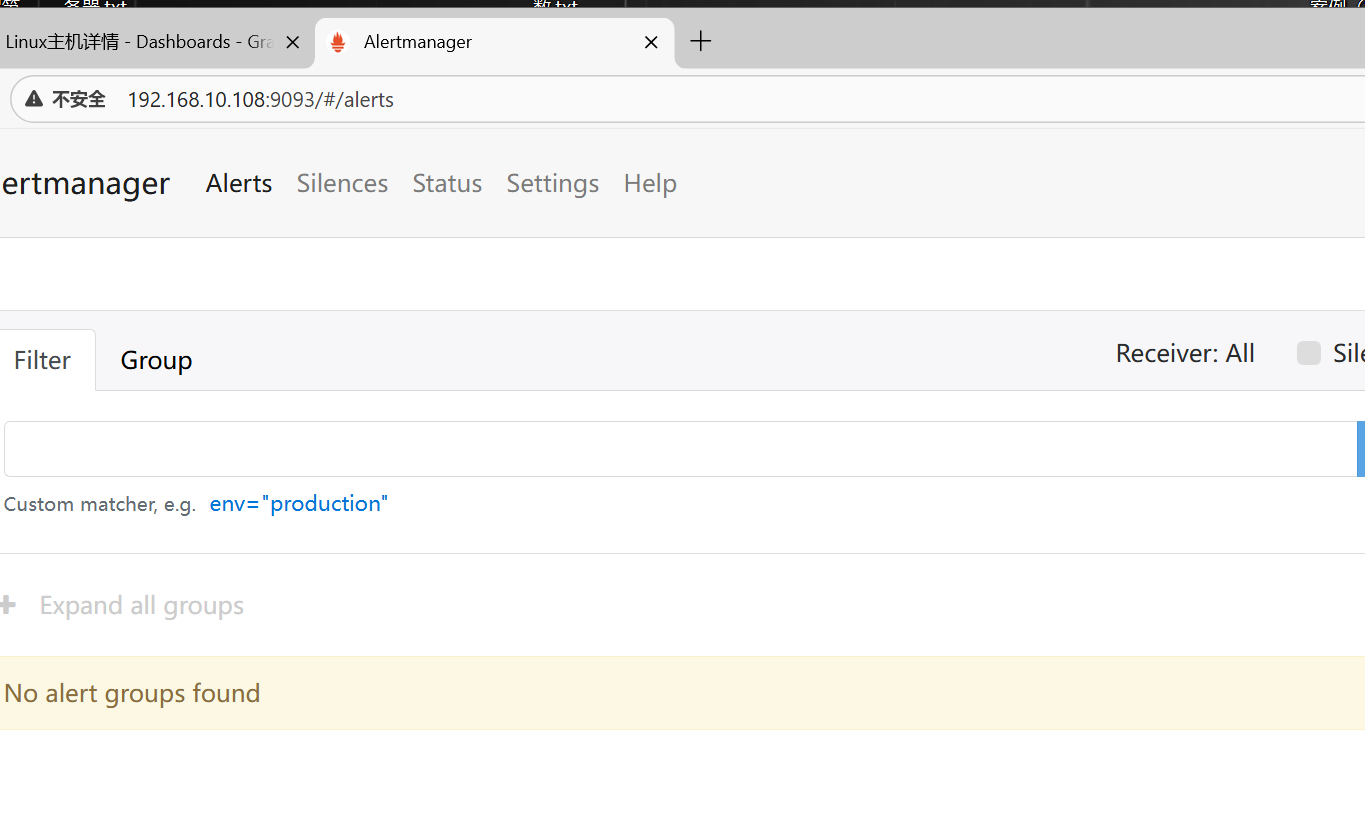The image size is (1365, 813).
Task: Insert the env="production" example matcher
Action: point(298,503)
